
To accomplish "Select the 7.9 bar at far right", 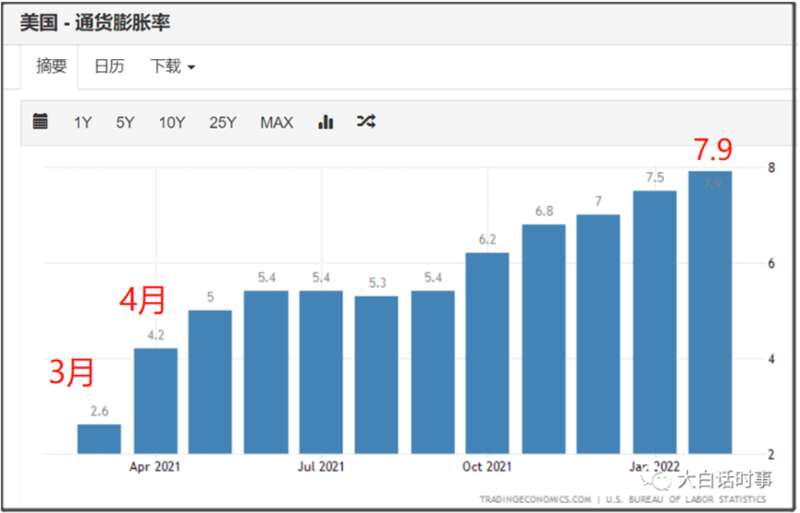I will [710, 312].
